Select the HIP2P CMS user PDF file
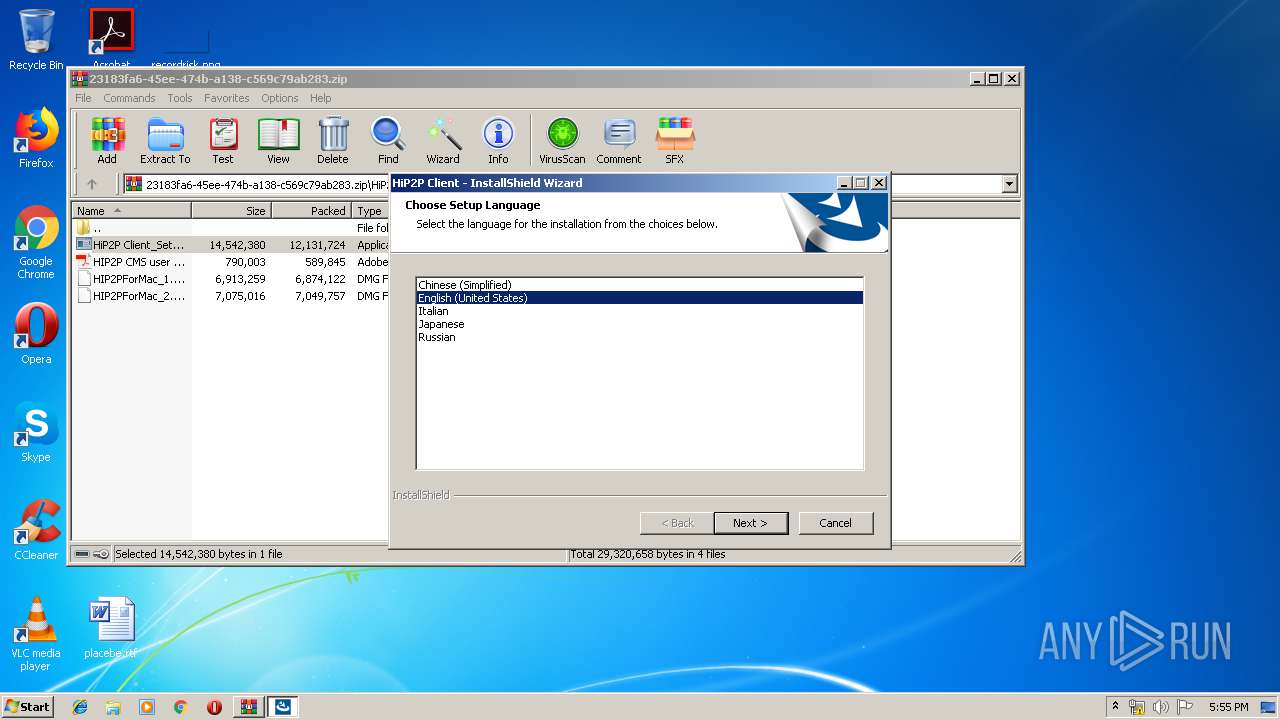Viewport: 1280px width, 720px height. [232, 262]
